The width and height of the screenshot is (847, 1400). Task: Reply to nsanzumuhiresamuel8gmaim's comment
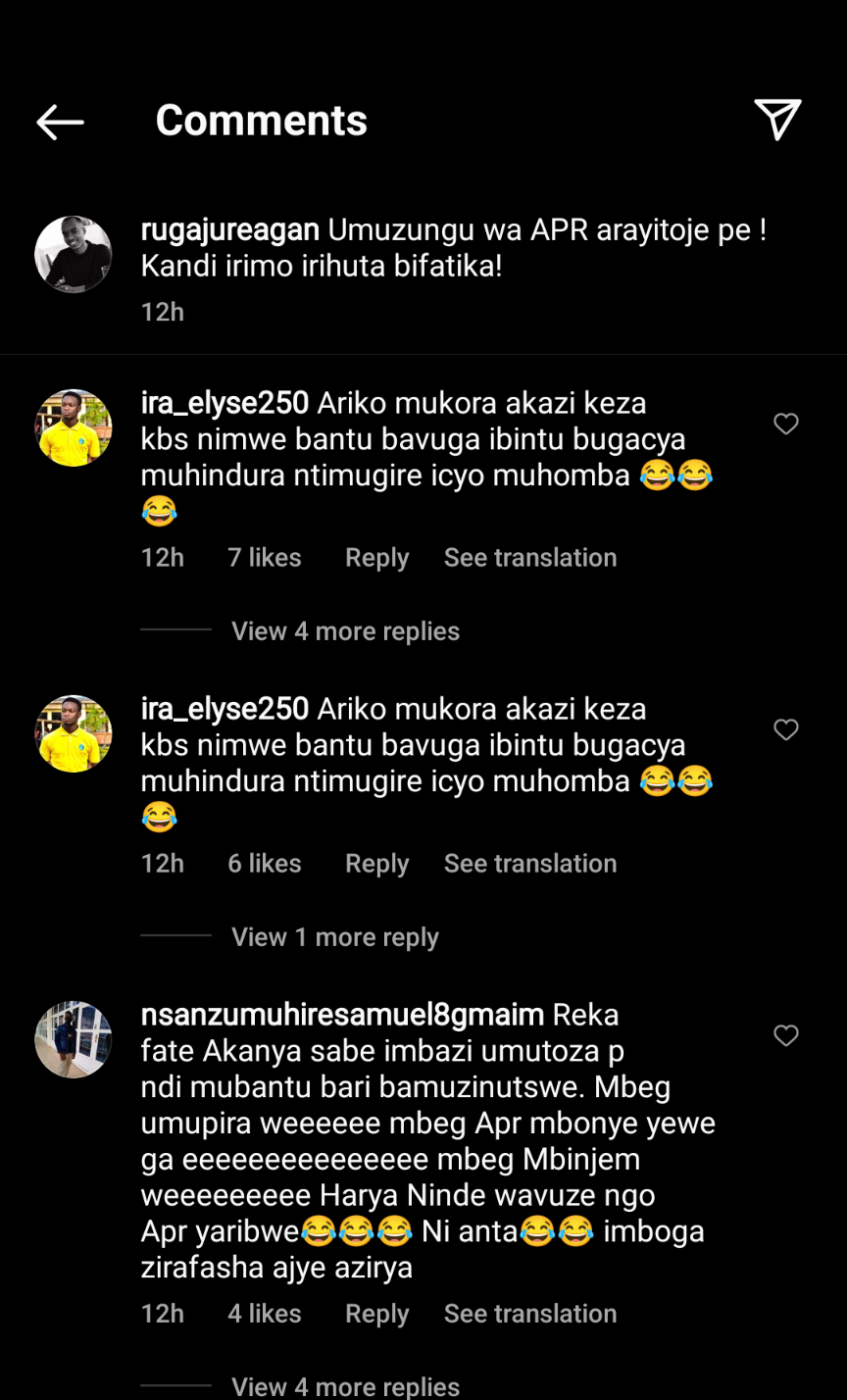[x=376, y=1314]
